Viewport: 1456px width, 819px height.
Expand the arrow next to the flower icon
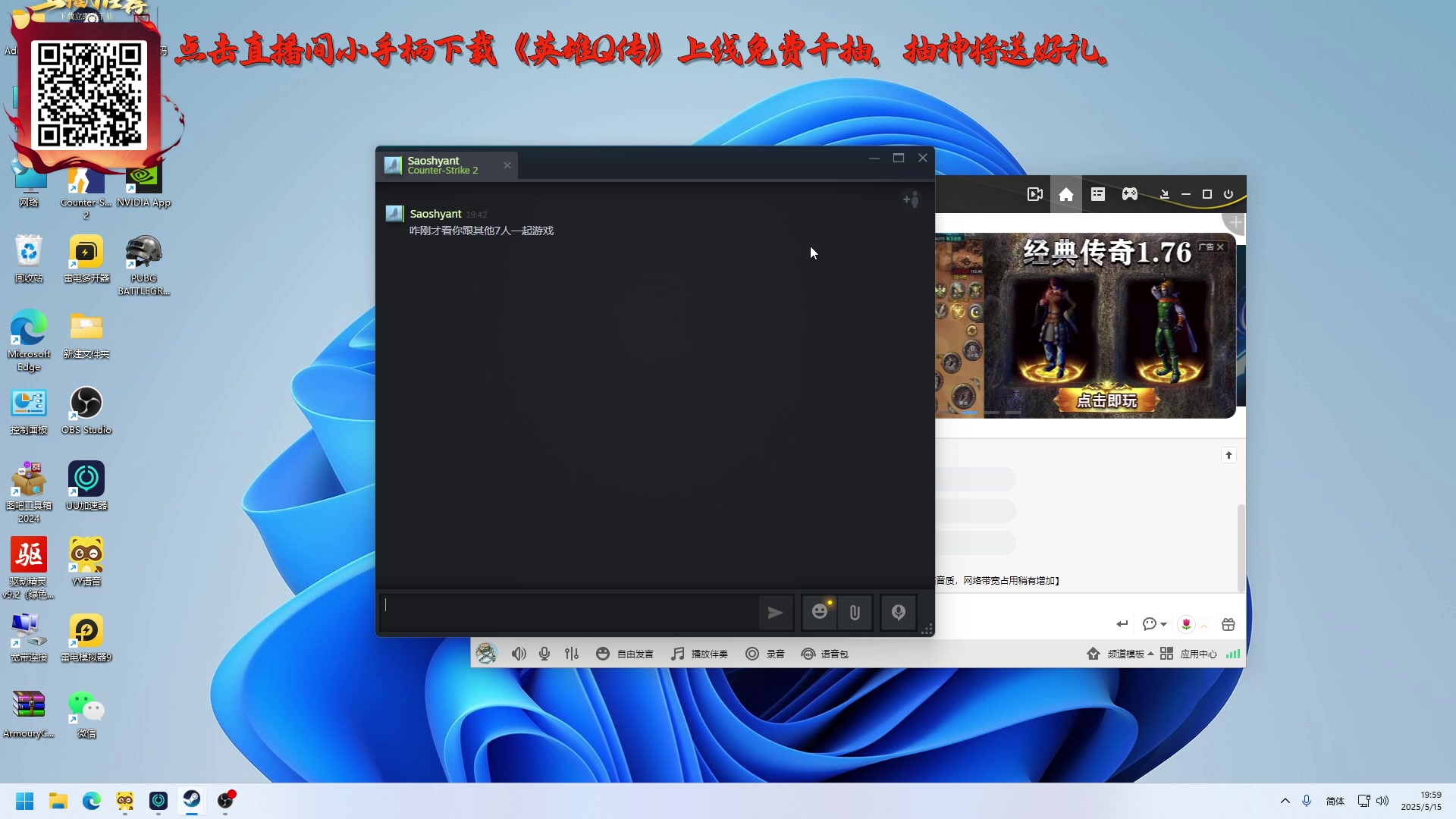coord(1204,626)
